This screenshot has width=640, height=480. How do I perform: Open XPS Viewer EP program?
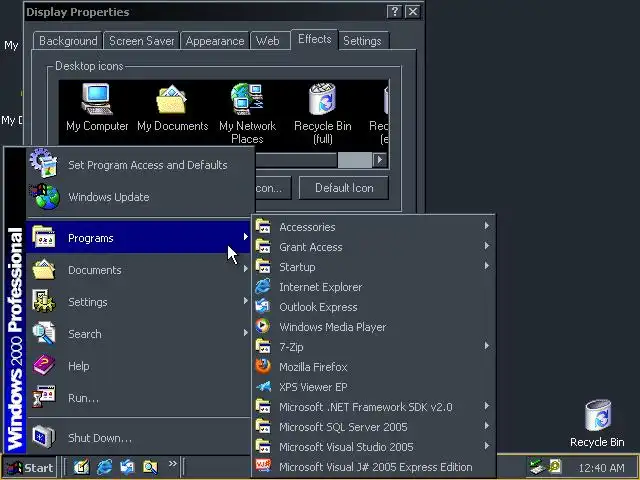pos(373,387)
